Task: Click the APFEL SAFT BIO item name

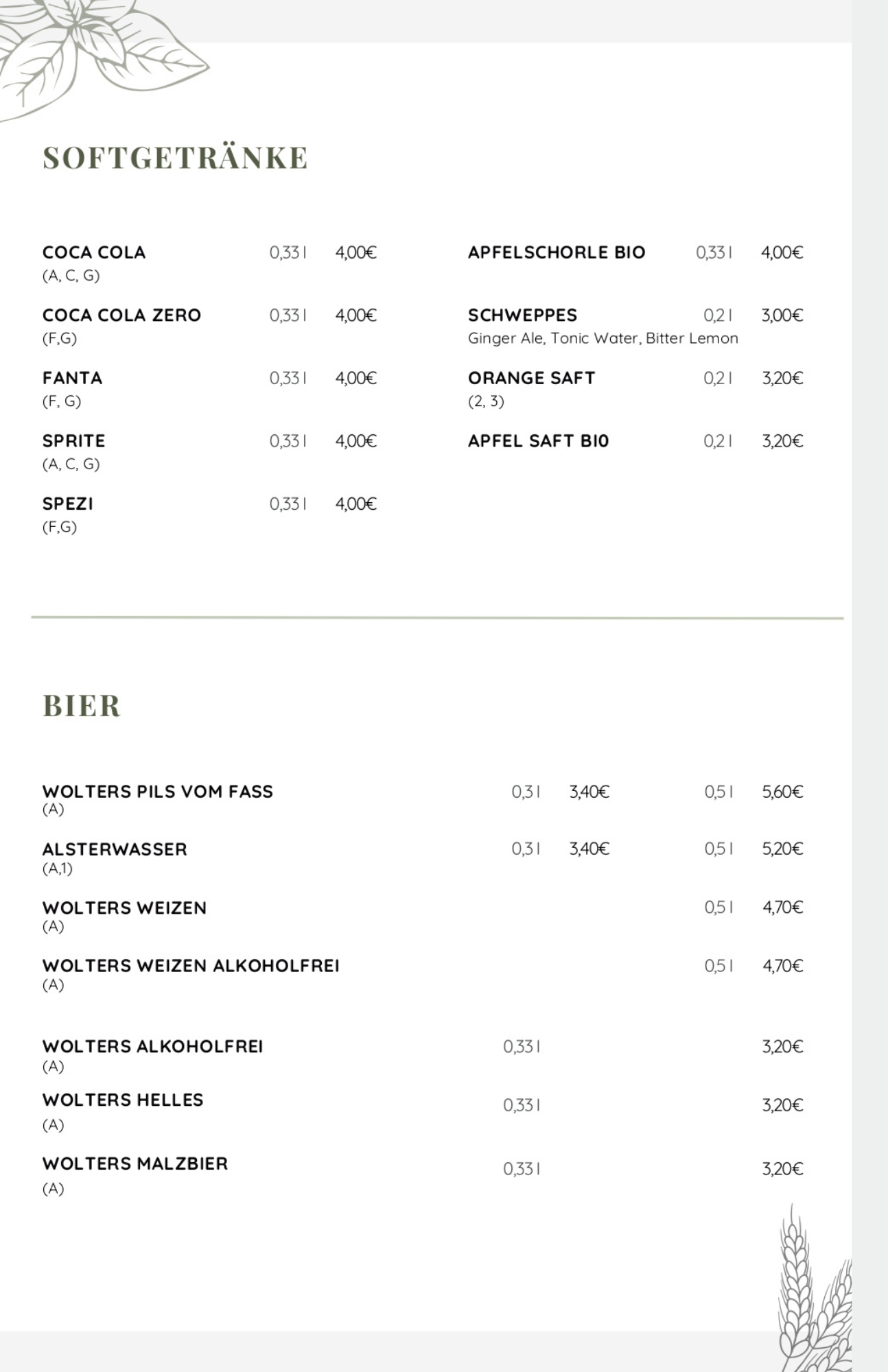Action: pos(538,441)
